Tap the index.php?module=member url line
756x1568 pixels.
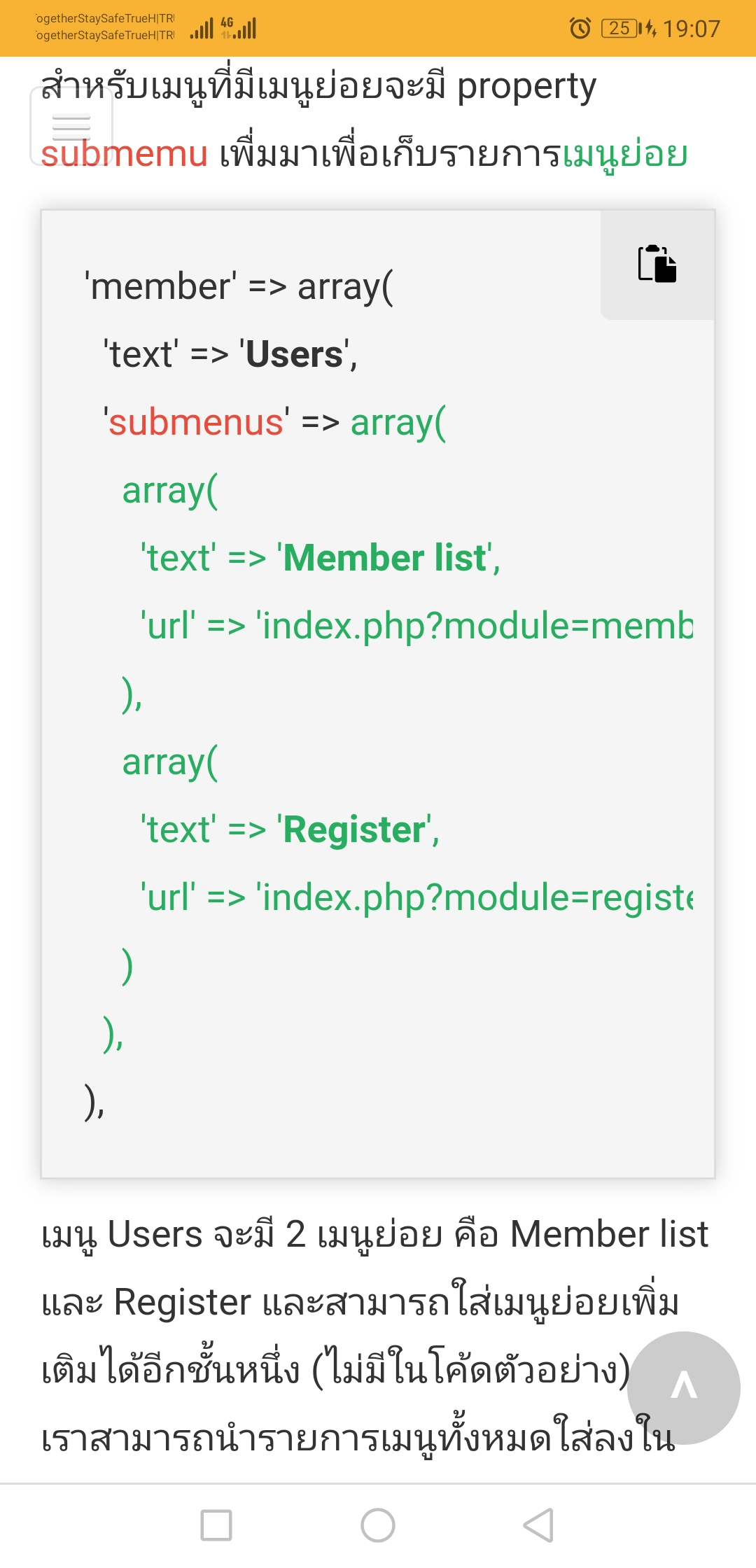click(x=417, y=626)
